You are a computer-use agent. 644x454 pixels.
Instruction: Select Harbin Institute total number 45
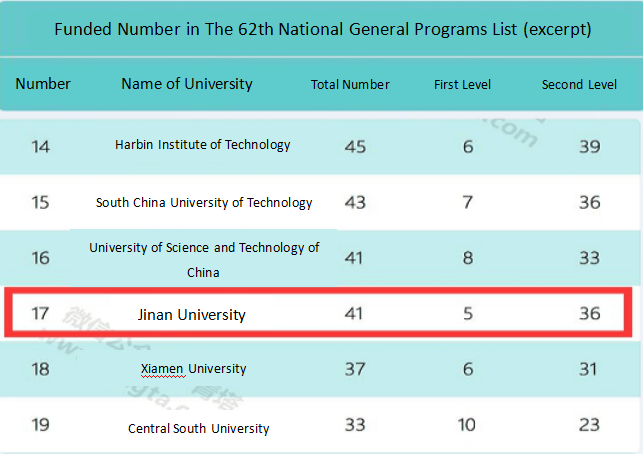355,147
